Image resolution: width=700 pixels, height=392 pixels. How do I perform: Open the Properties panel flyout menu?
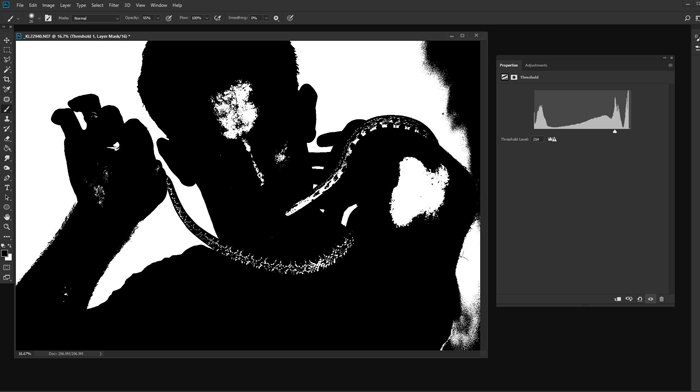coord(670,65)
